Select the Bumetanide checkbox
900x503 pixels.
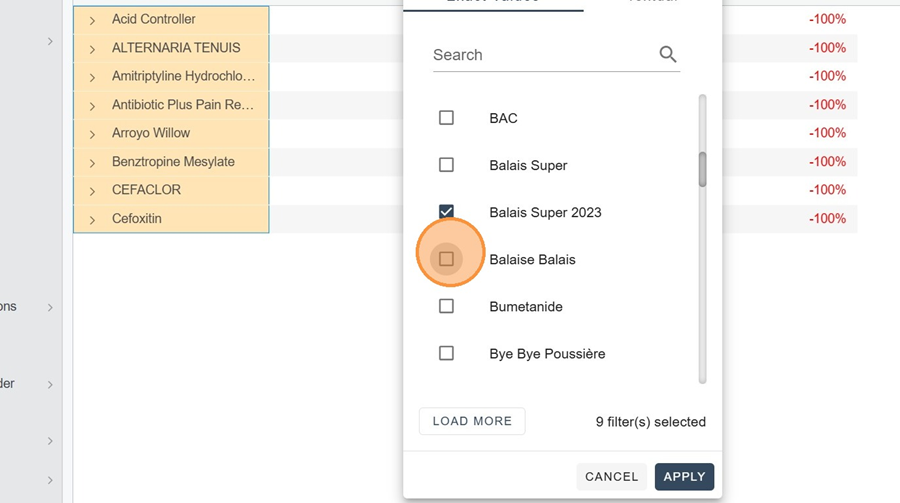[447, 306]
